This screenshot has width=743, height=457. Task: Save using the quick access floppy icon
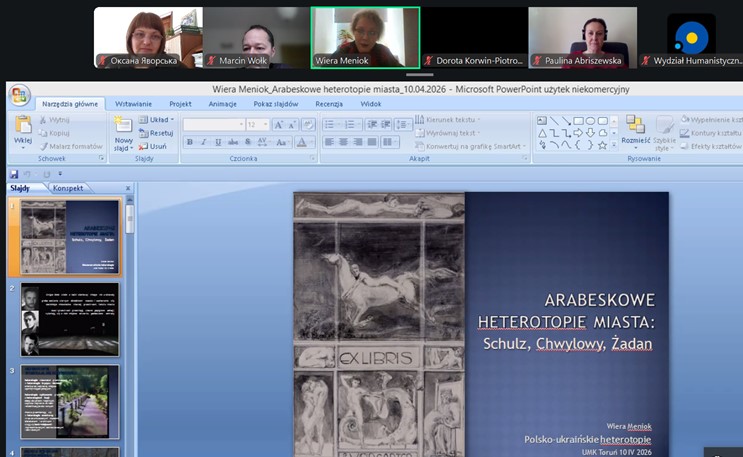tap(14, 174)
